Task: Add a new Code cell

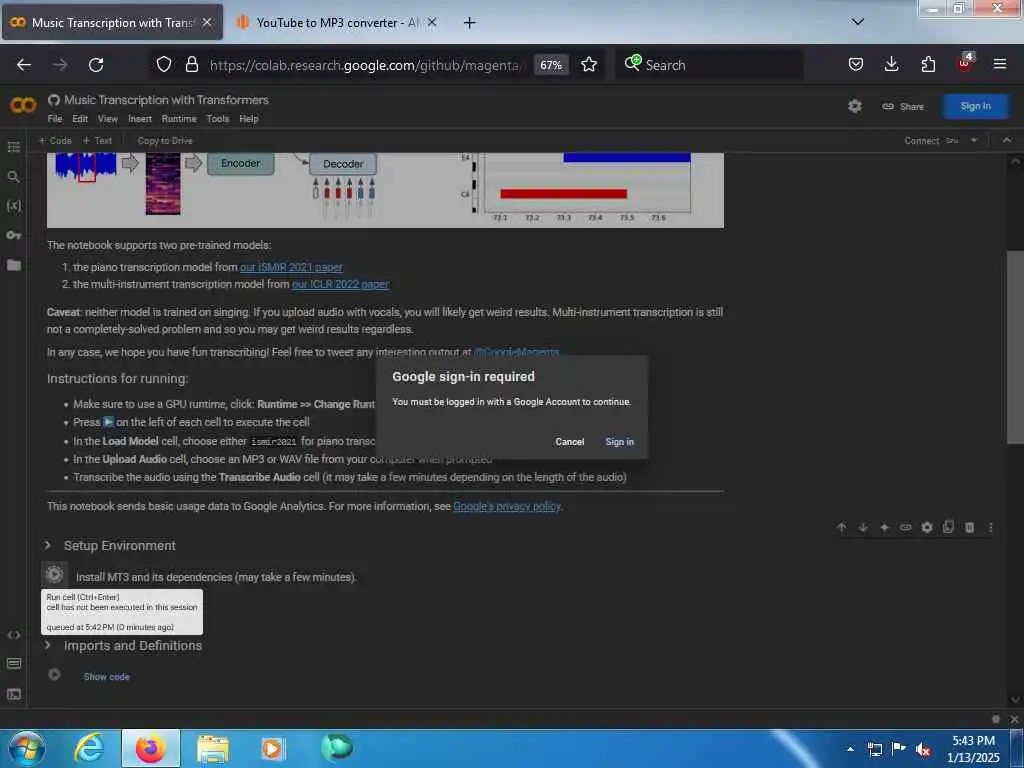Action: [55, 140]
